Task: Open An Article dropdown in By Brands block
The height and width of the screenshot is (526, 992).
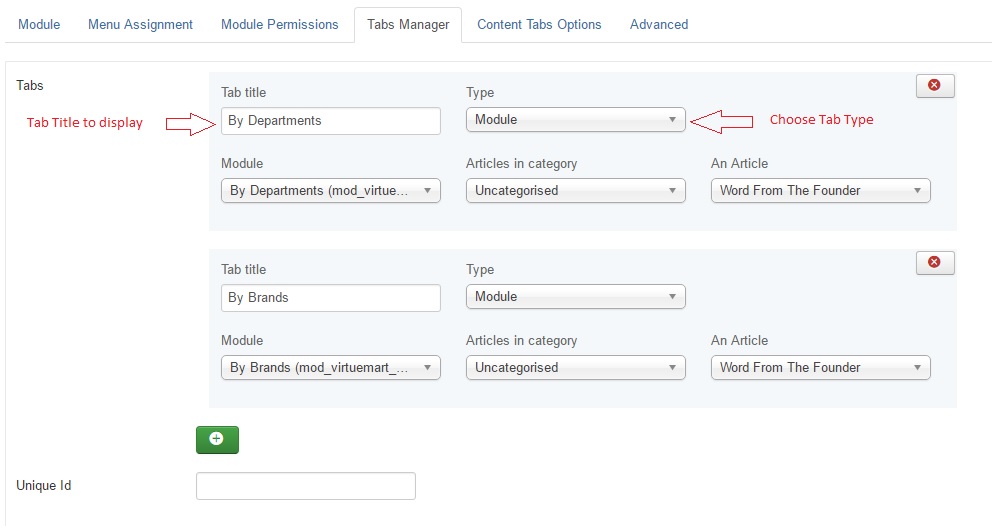Action: (x=821, y=368)
